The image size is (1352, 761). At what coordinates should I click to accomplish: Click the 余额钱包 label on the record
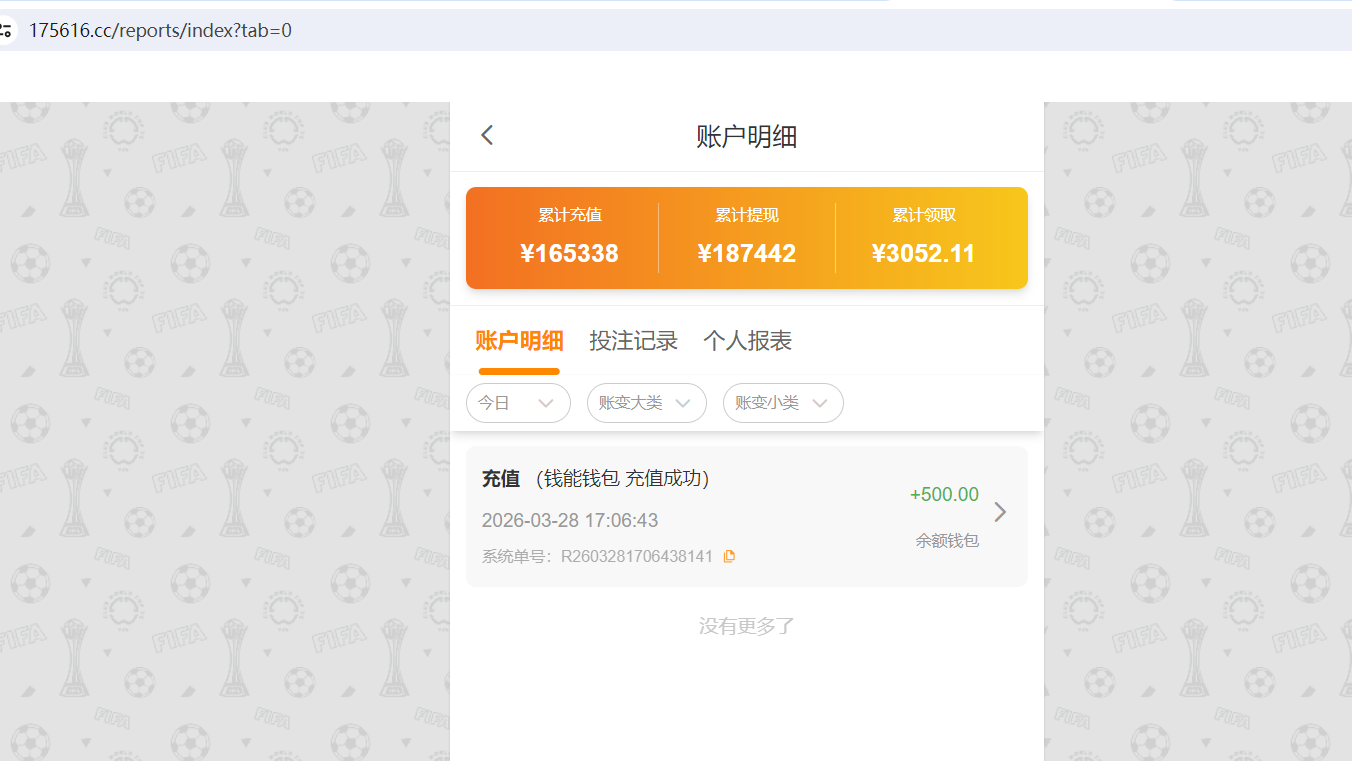[x=947, y=540]
